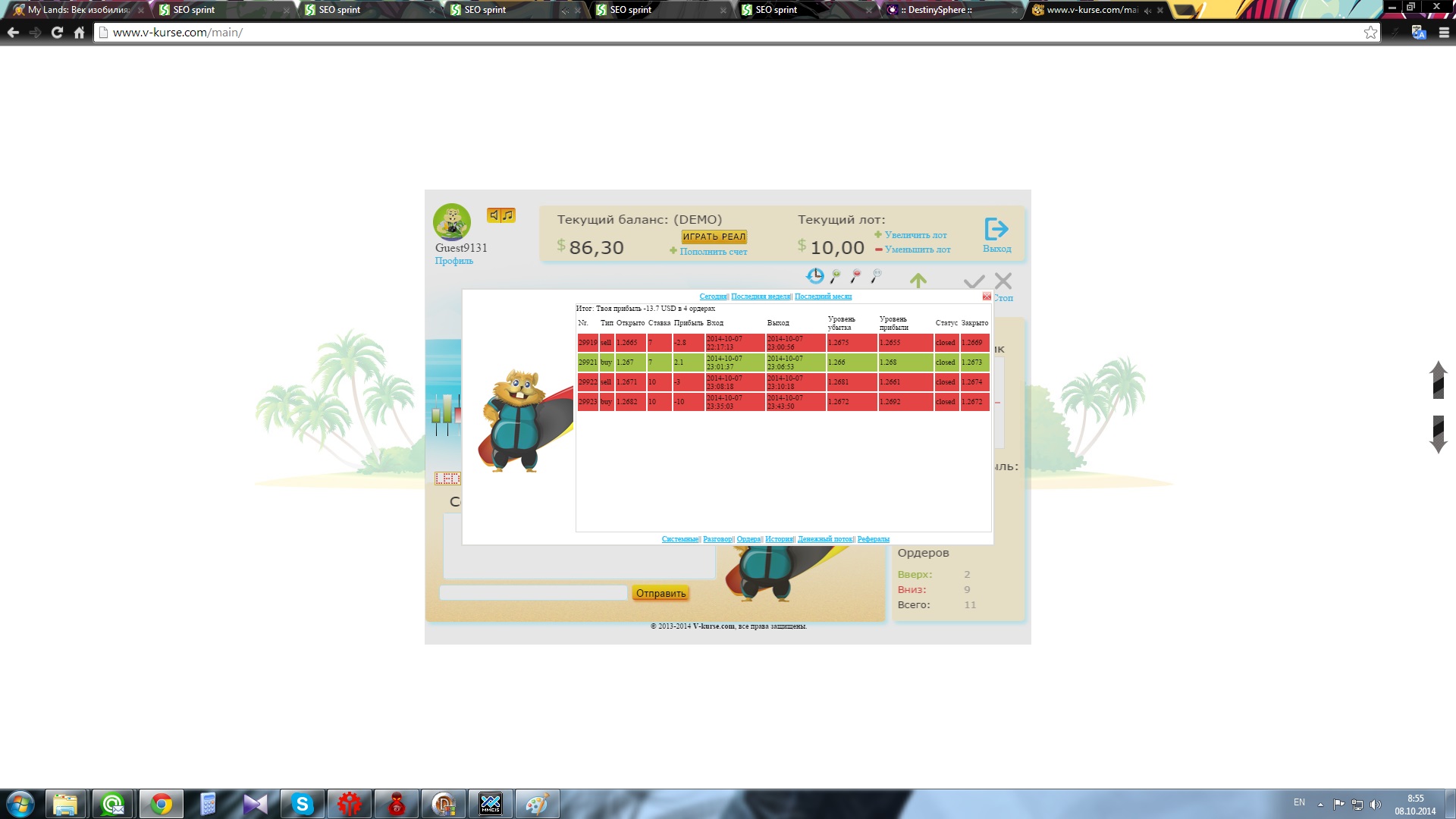
Task: Zoom in chart with green magnifier
Action: pyautogui.click(x=836, y=276)
